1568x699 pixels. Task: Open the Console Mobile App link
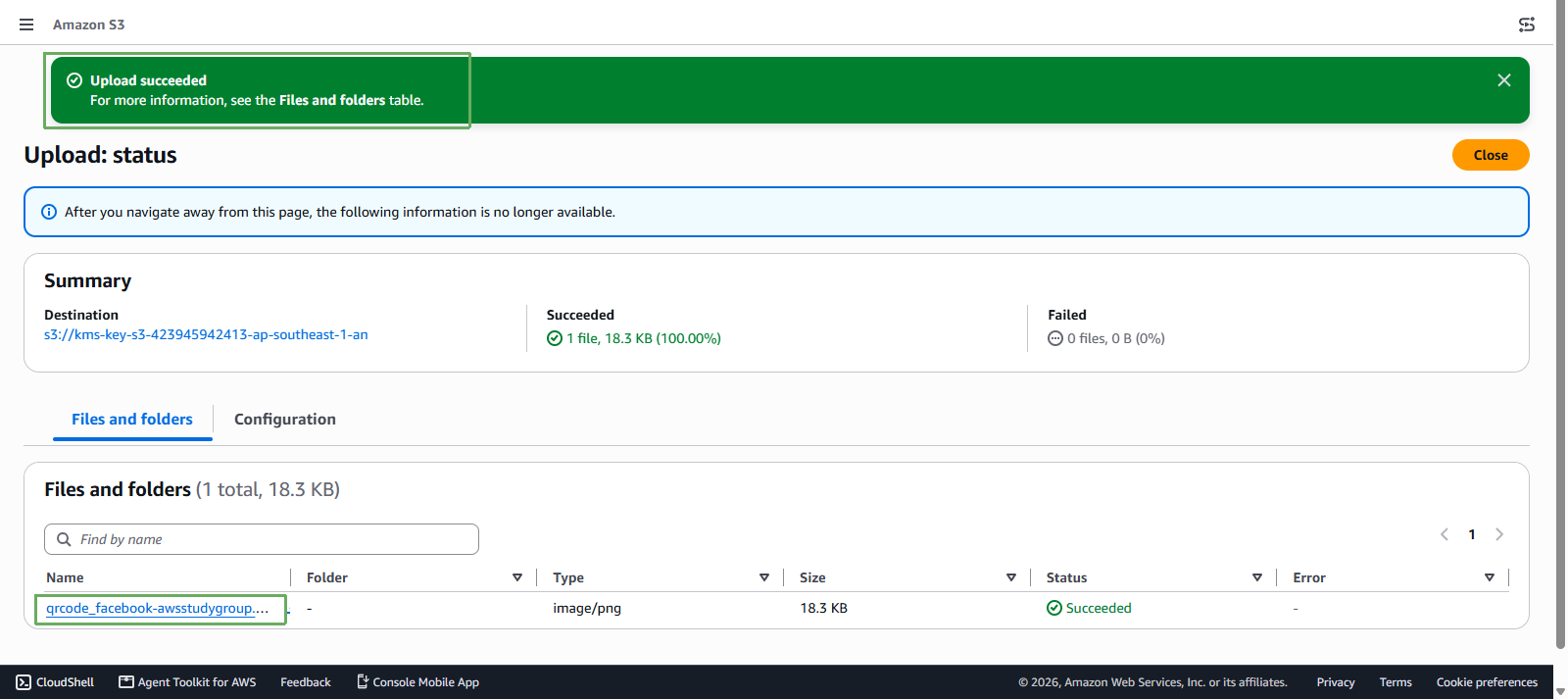point(417,682)
